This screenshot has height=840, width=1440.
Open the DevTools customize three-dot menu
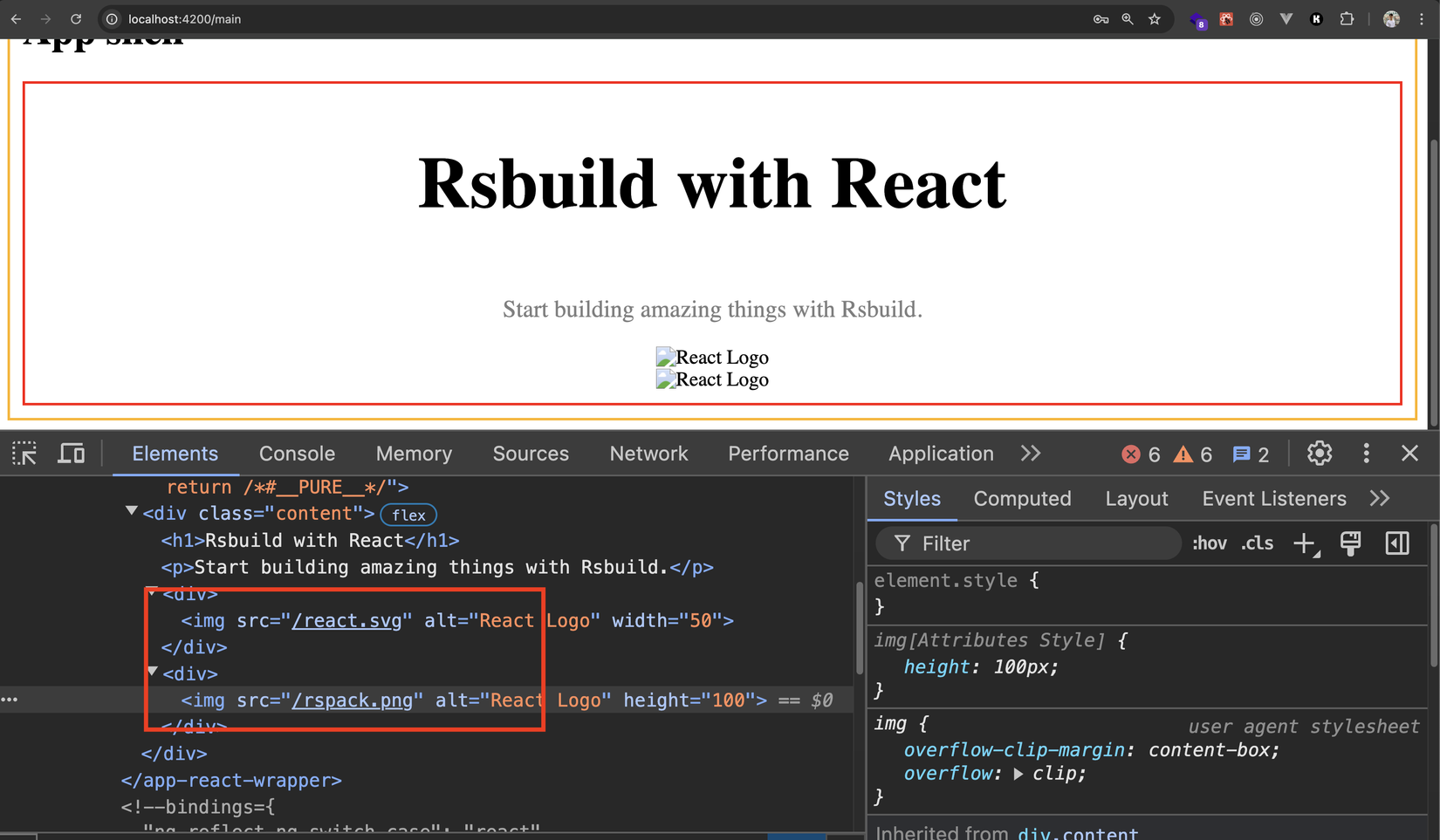[1367, 454]
